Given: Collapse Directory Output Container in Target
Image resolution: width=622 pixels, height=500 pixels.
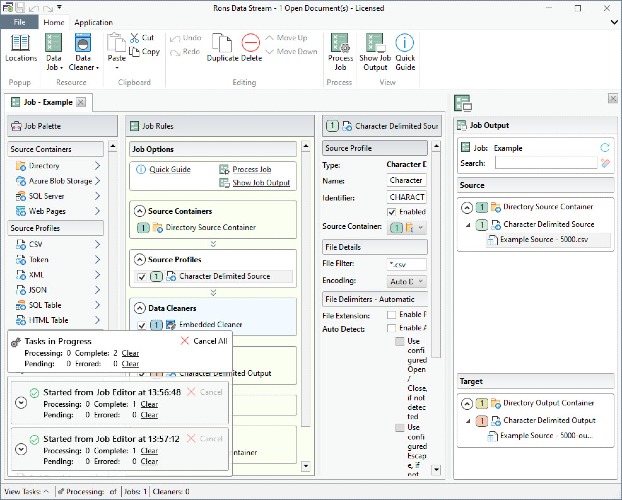Looking at the screenshot, I should (467, 404).
